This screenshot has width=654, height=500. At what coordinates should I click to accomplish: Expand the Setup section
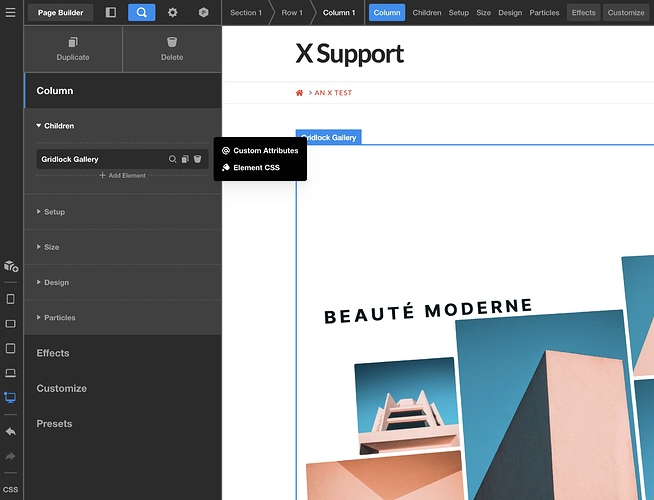[54, 212]
